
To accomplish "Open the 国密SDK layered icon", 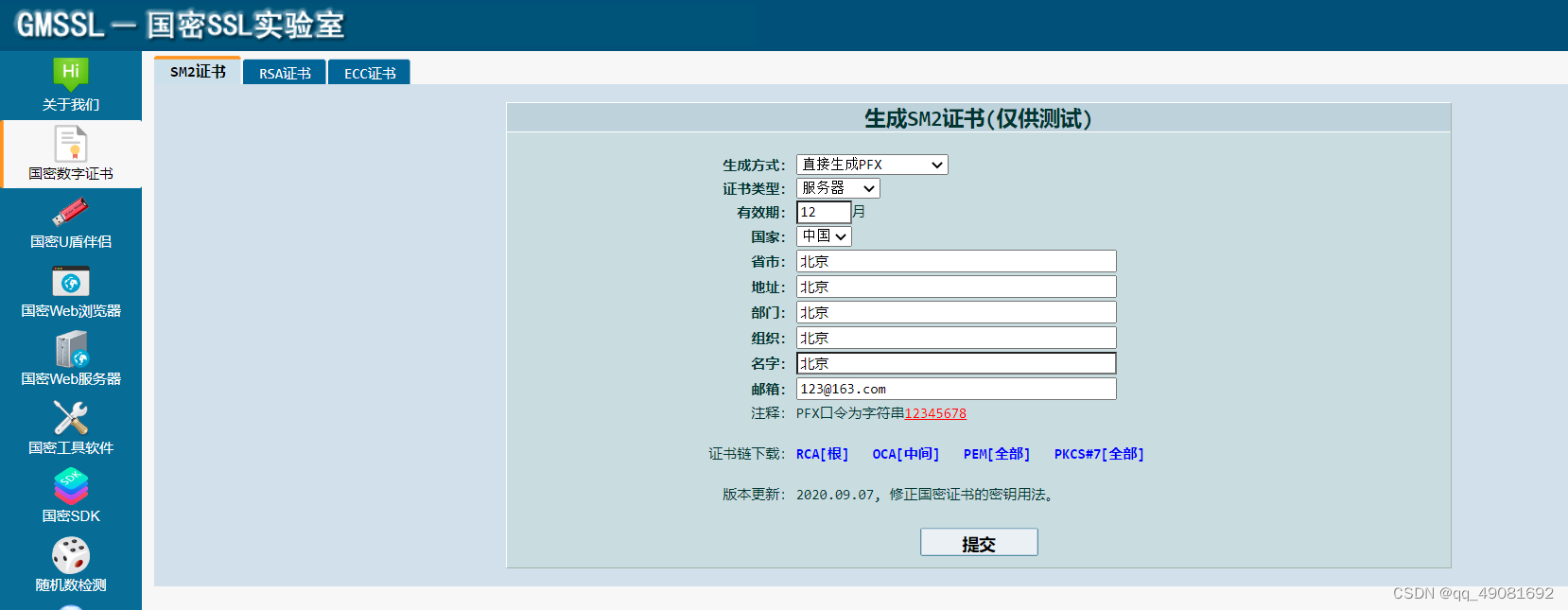I will coord(70,486).
